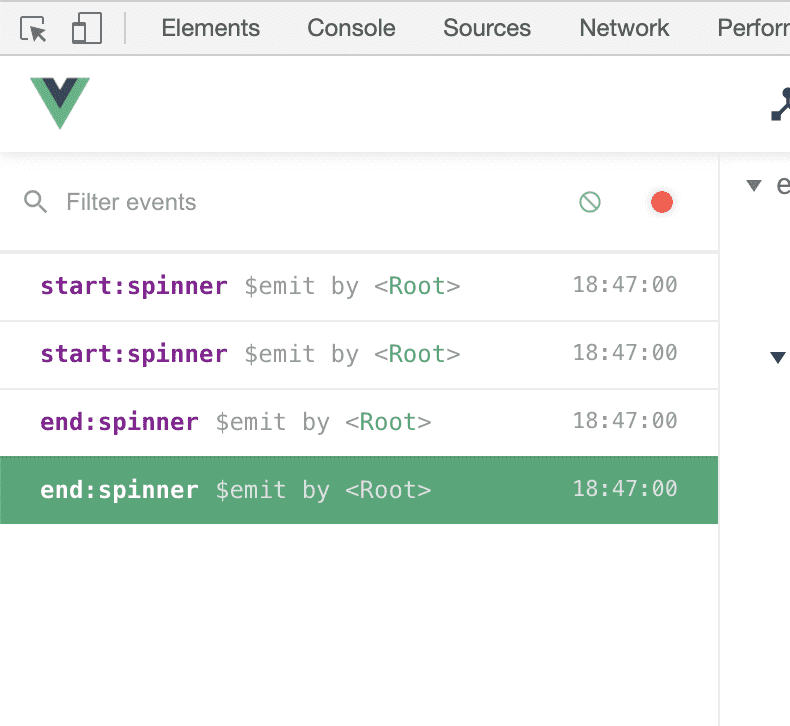The width and height of the screenshot is (790, 726).
Task: Click the Root link in first event
Action: coord(417,286)
